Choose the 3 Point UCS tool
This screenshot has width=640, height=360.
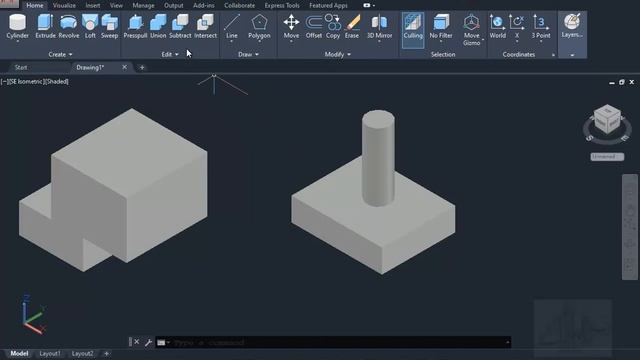point(540,27)
